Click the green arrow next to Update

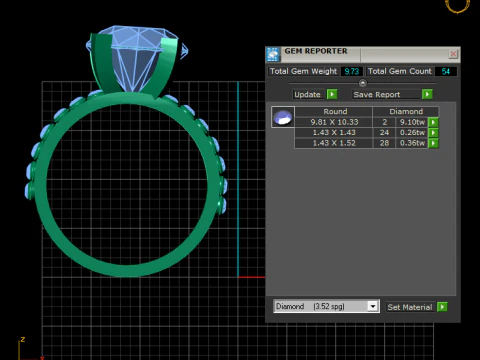coord(332,94)
